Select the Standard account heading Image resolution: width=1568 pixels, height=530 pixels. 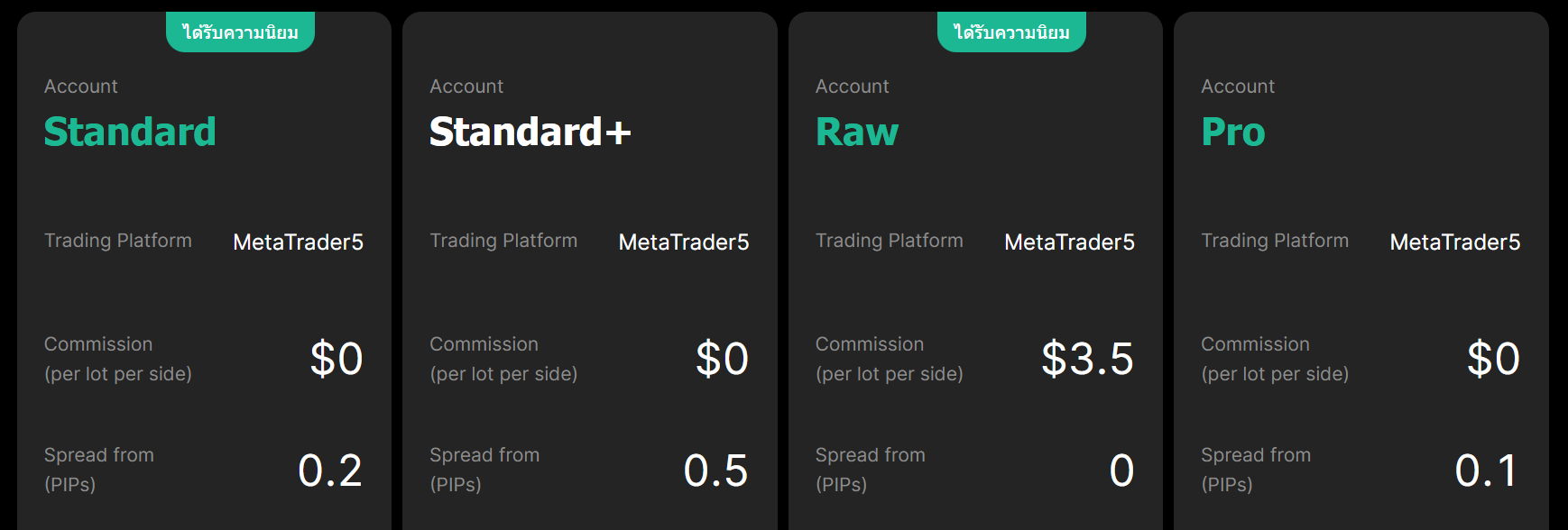[130, 132]
